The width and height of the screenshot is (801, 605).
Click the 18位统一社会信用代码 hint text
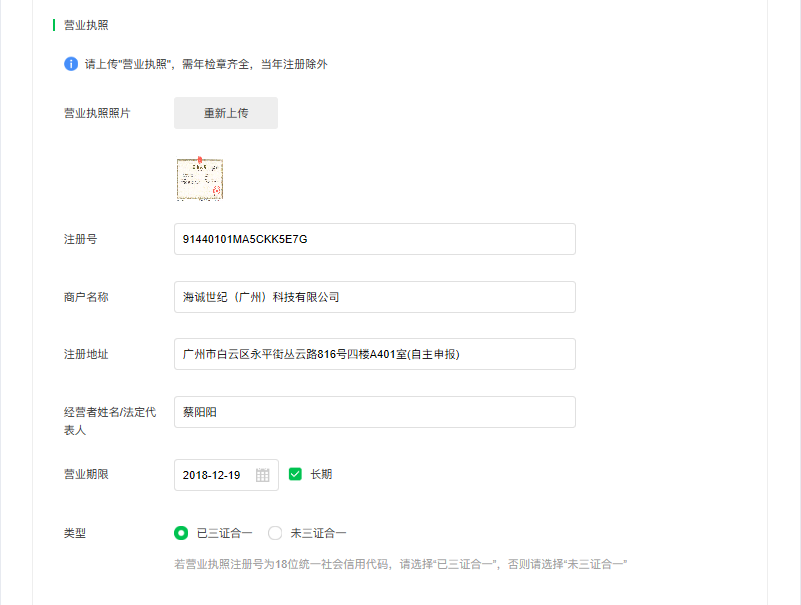point(400,564)
